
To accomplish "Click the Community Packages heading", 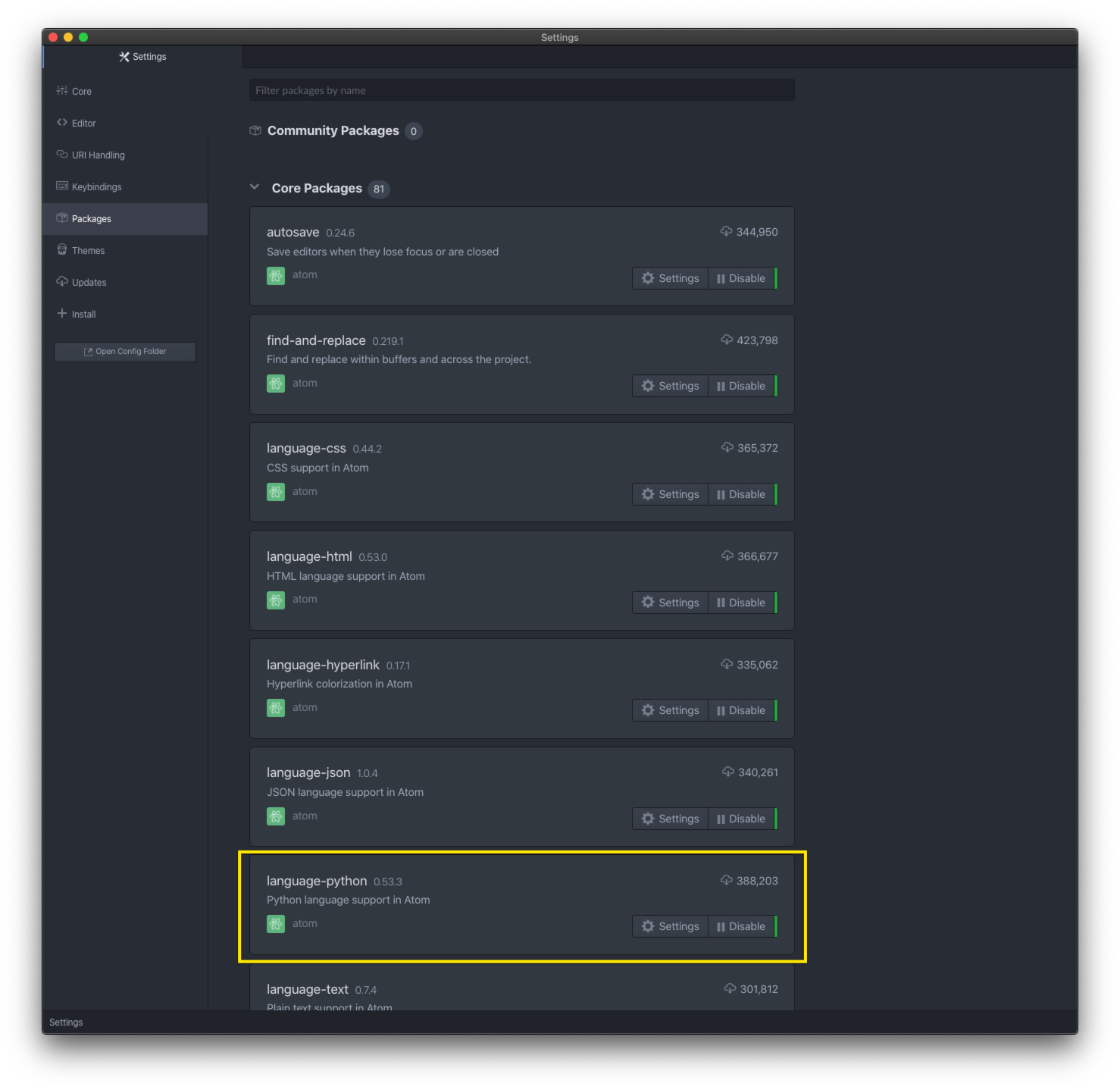I will point(333,130).
